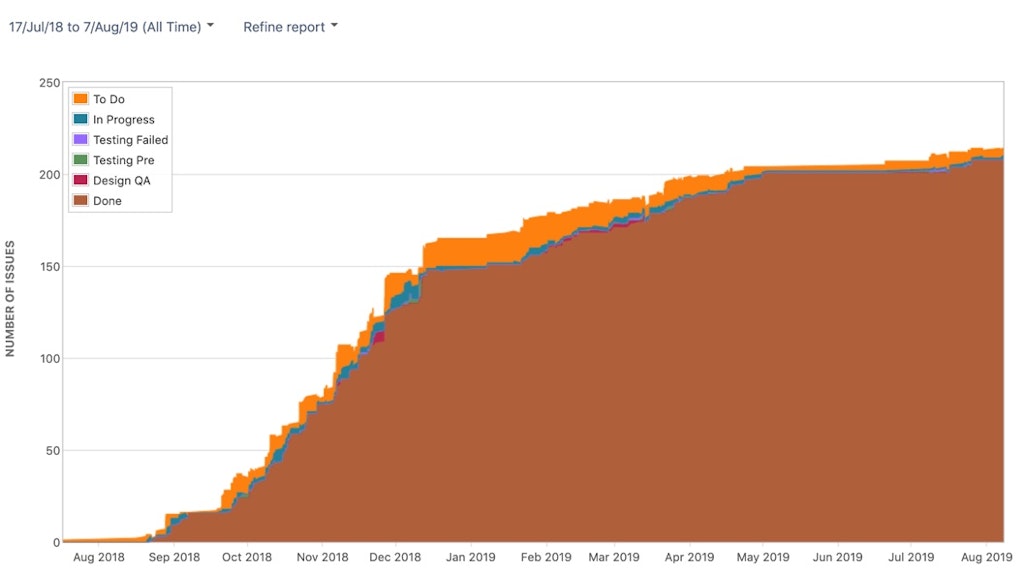1024x574 pixels.
Task: Click the Testing Pre green legend swatch
Action: [x=80, y=159]
